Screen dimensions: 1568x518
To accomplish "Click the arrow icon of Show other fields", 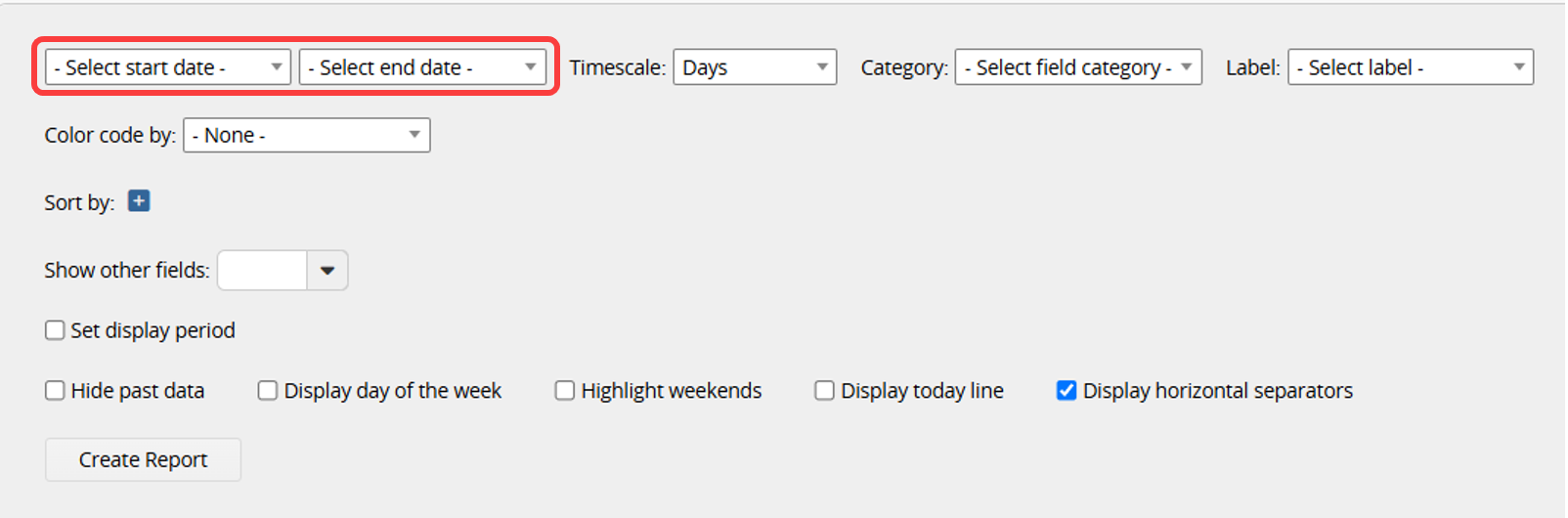I will pyautogui.click(x=327, y=271).
